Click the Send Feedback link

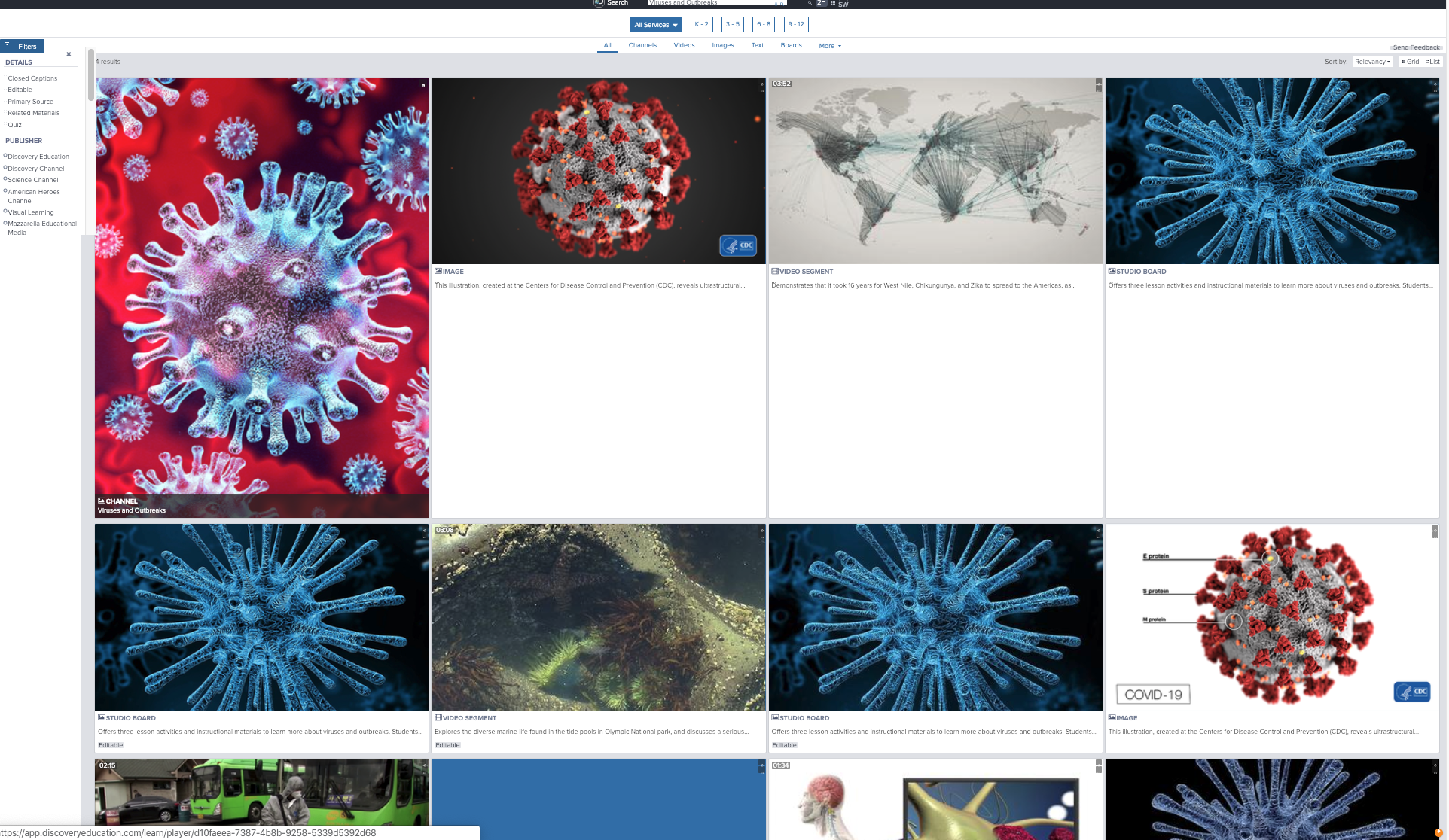coord(1416,47)
